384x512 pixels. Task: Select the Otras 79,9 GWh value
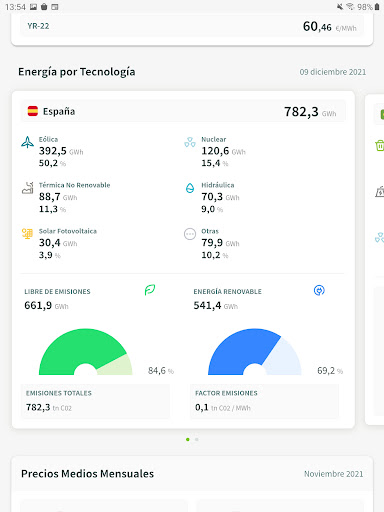click(220, 243)
